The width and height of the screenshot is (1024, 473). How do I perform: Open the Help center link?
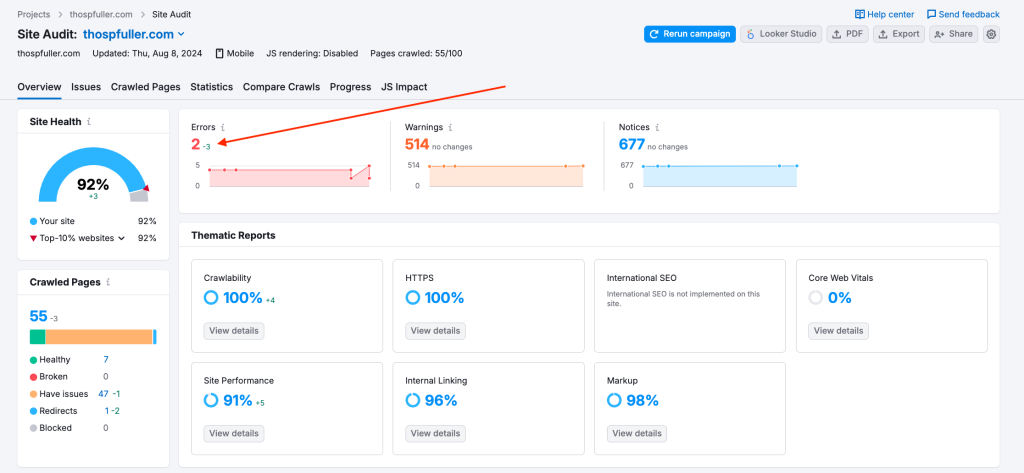884,14
